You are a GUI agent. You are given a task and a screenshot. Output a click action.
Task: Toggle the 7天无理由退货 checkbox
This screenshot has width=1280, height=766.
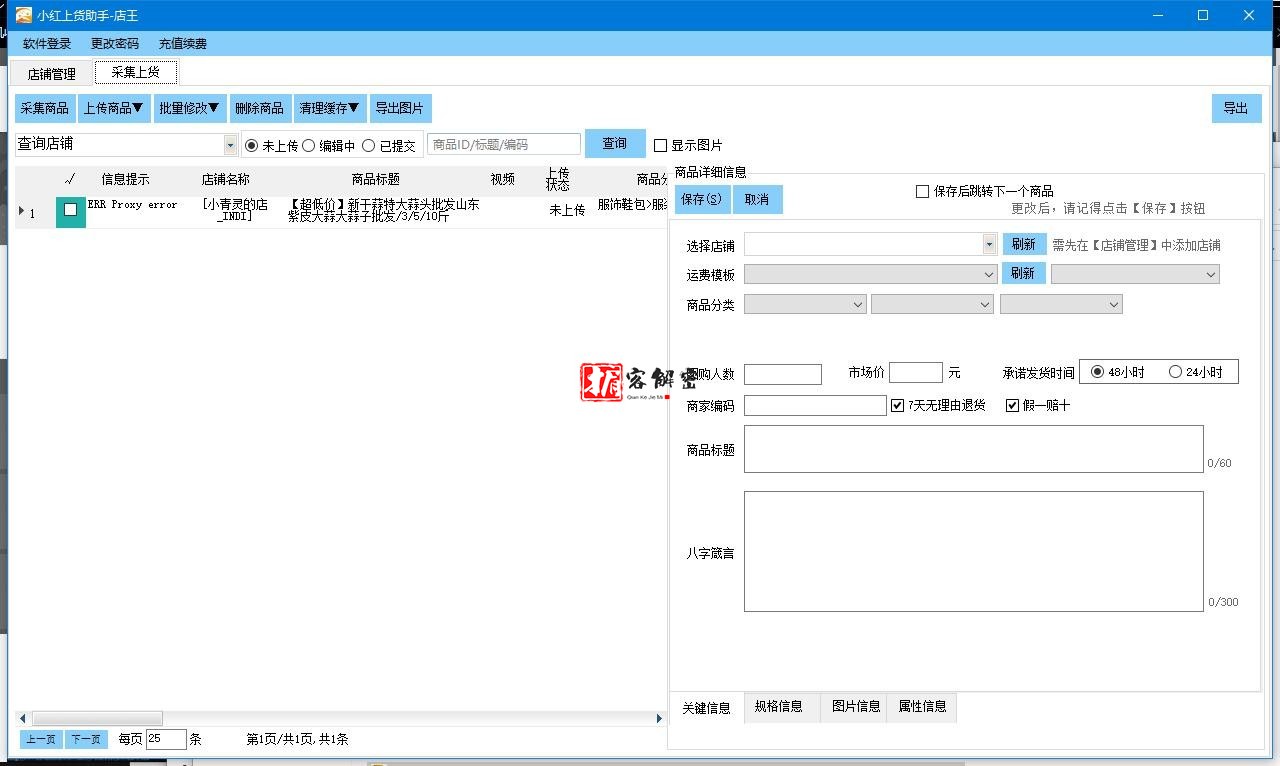point(898,405)
